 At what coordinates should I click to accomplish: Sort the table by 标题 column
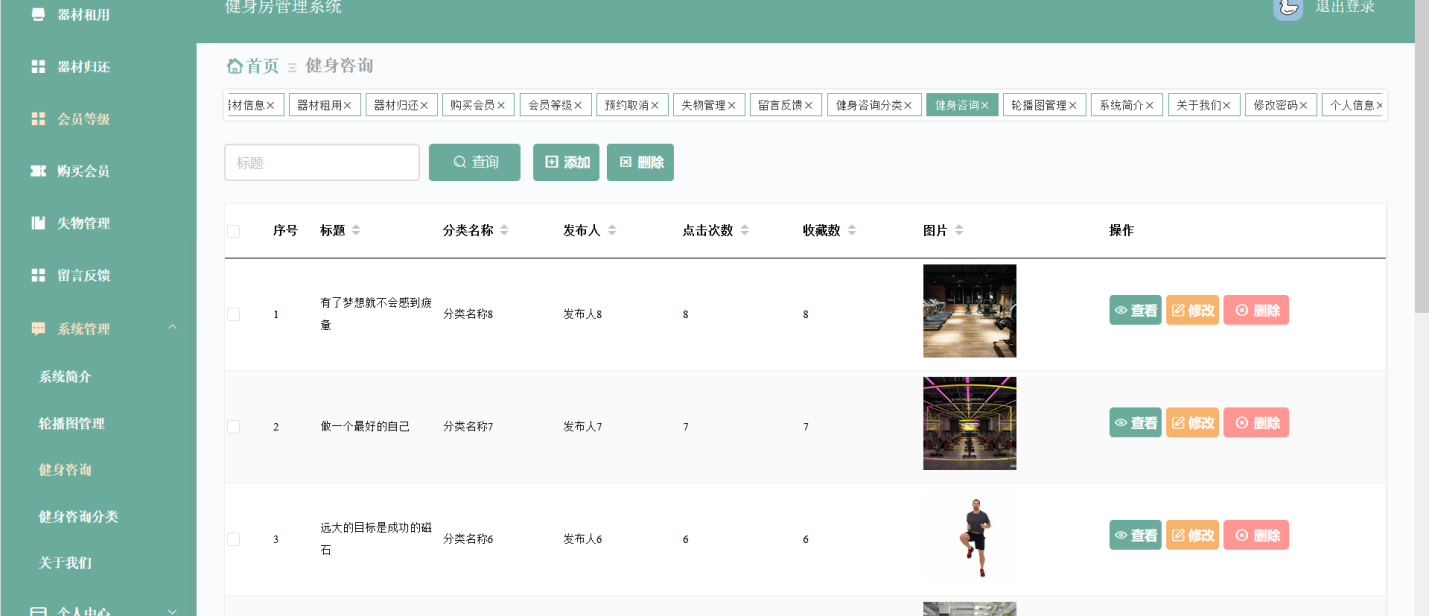tap(356, 230)
